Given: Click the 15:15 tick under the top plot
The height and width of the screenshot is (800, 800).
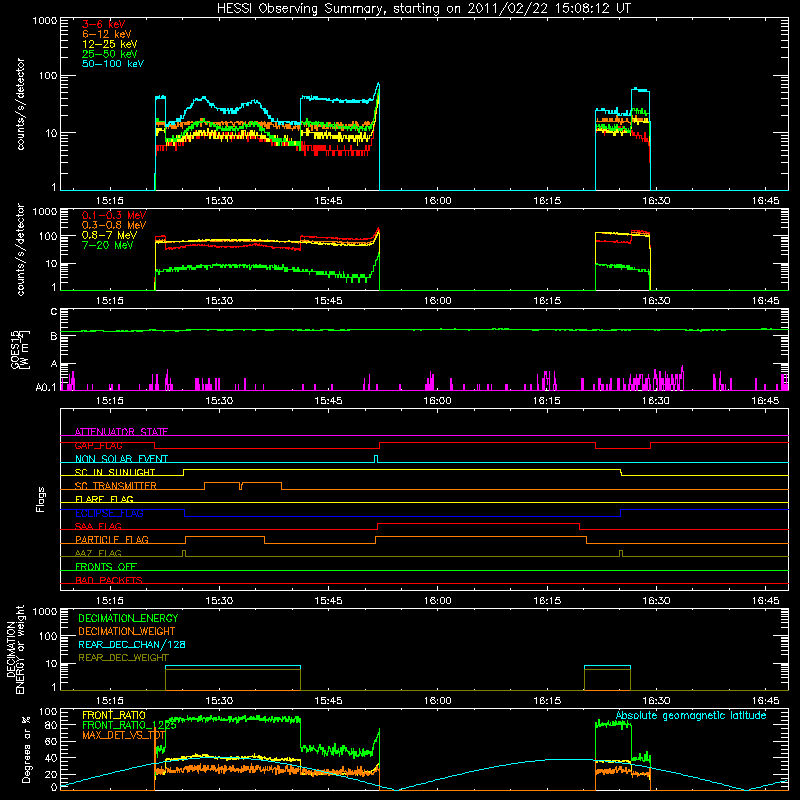Looking at the screenshot, I should [110, 201].
